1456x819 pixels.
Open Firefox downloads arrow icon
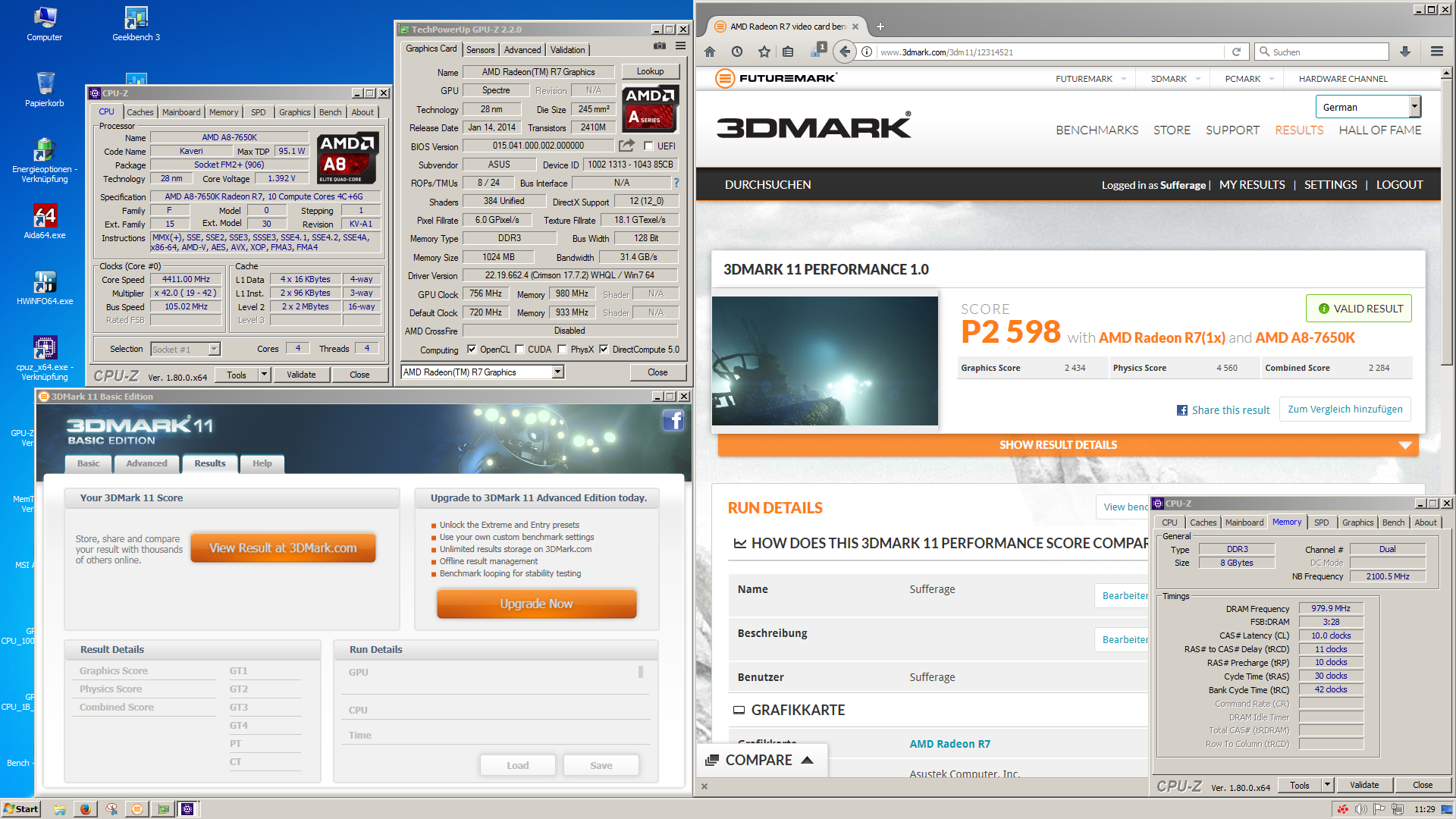(x=1405, y=52)
